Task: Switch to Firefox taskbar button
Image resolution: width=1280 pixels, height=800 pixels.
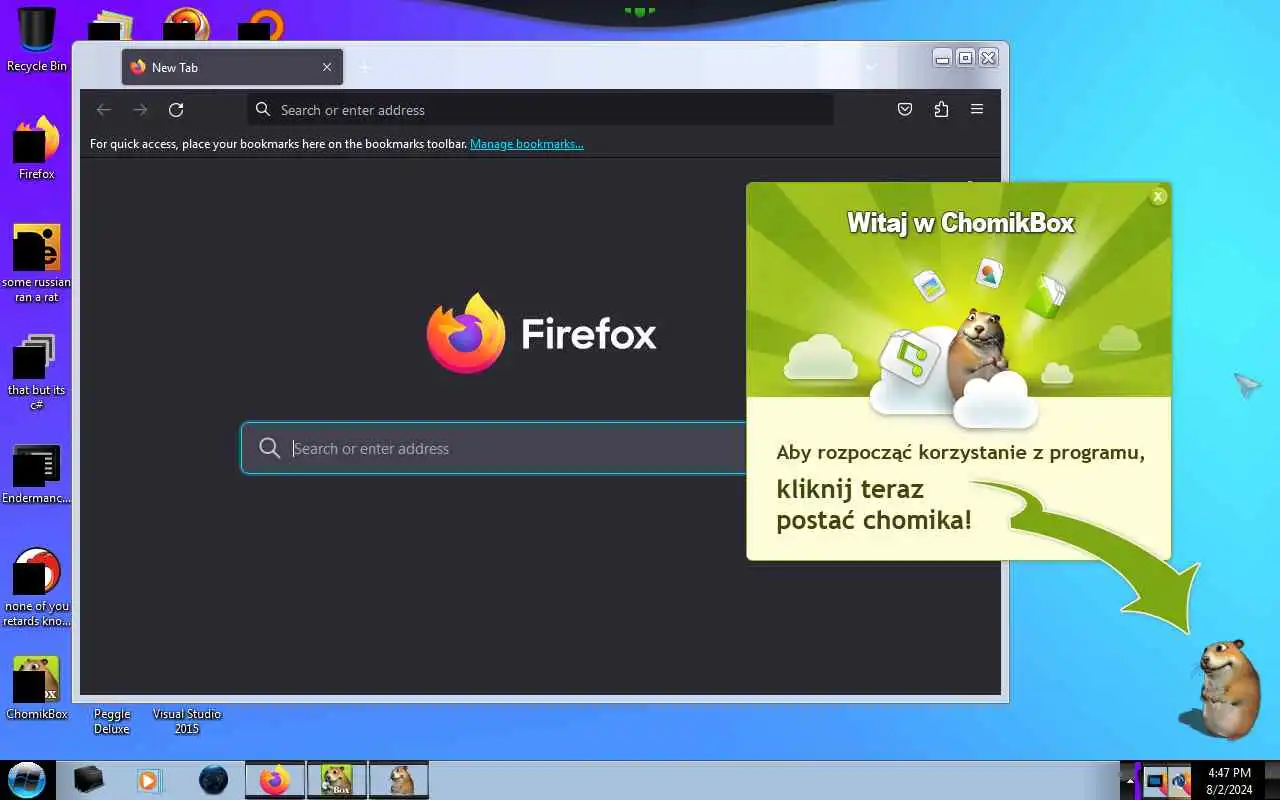Action: click(x=275, y=780)
